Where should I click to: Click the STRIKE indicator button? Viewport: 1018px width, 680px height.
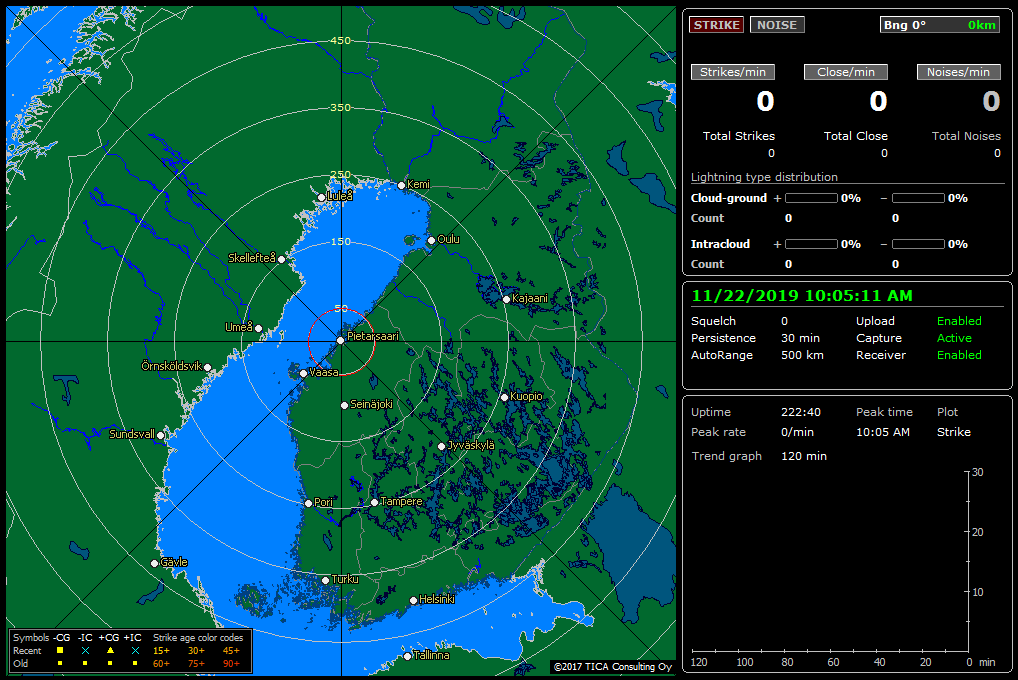tap(716, 25)
